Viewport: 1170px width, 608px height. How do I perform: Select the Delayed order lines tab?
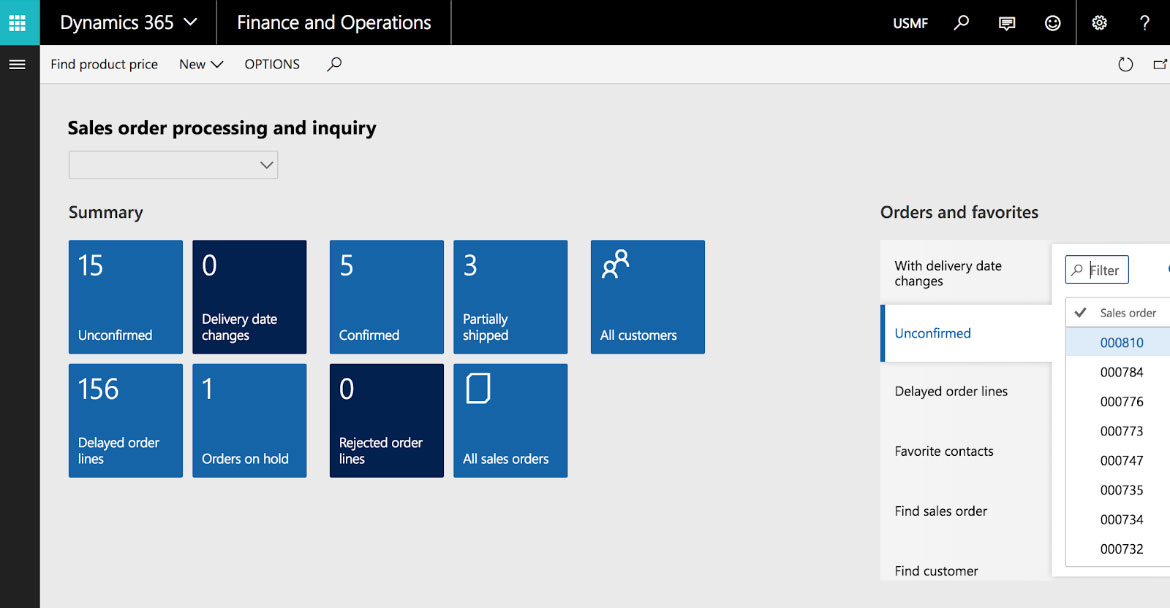[951, 391]
